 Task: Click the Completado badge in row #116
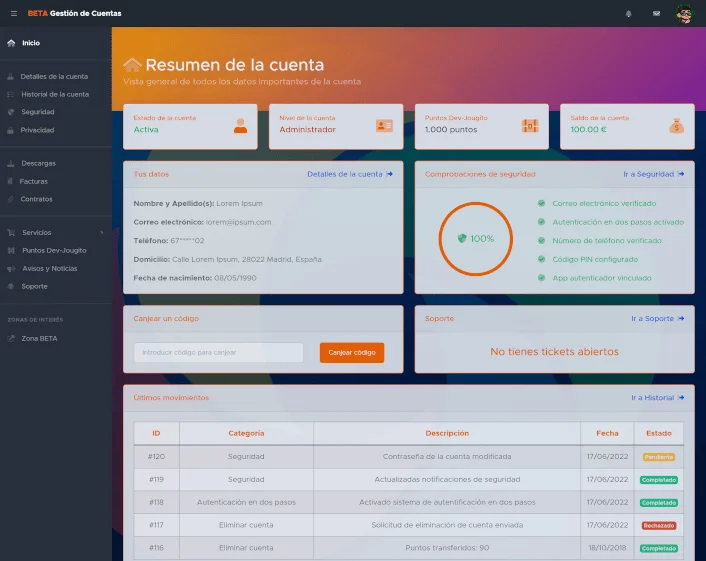(659, 548)
